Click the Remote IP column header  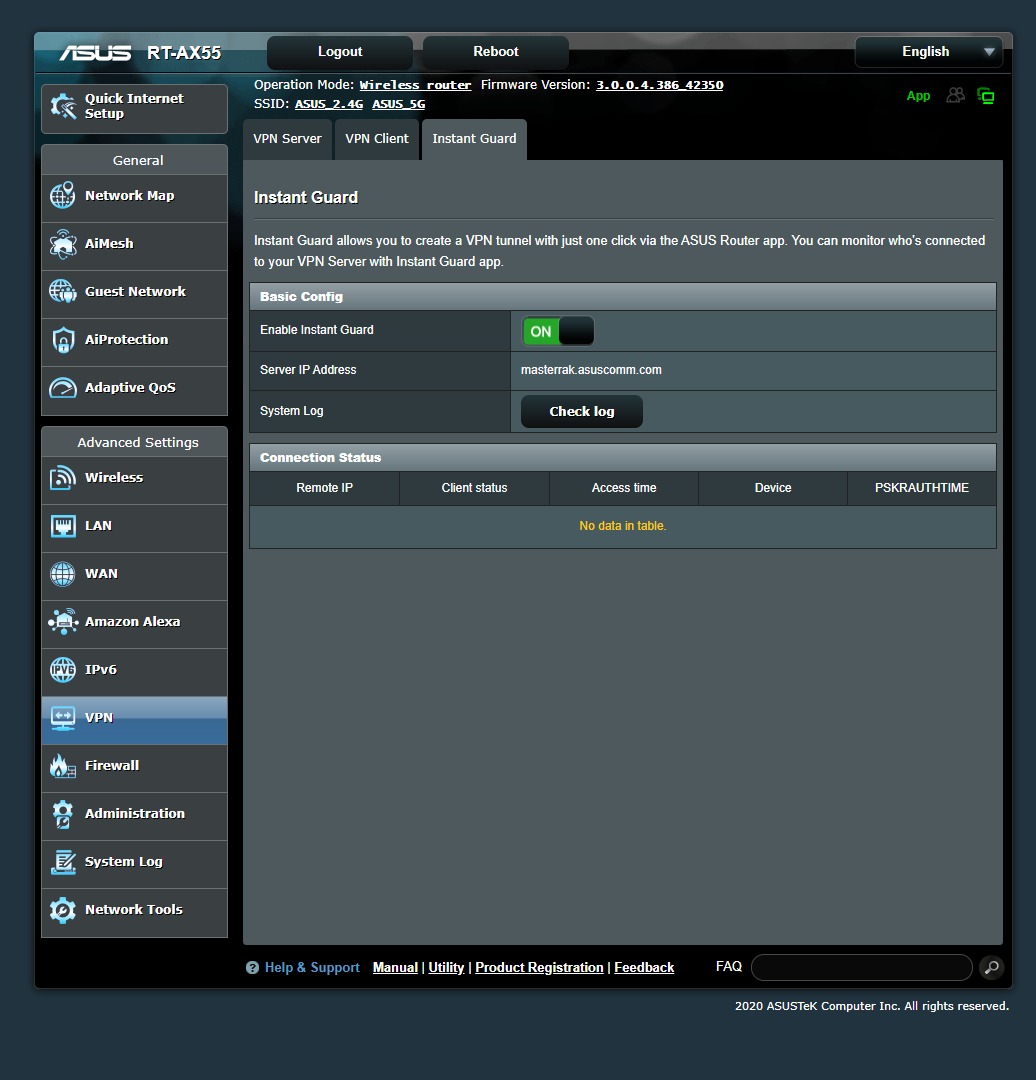click(x=324, y=488)
